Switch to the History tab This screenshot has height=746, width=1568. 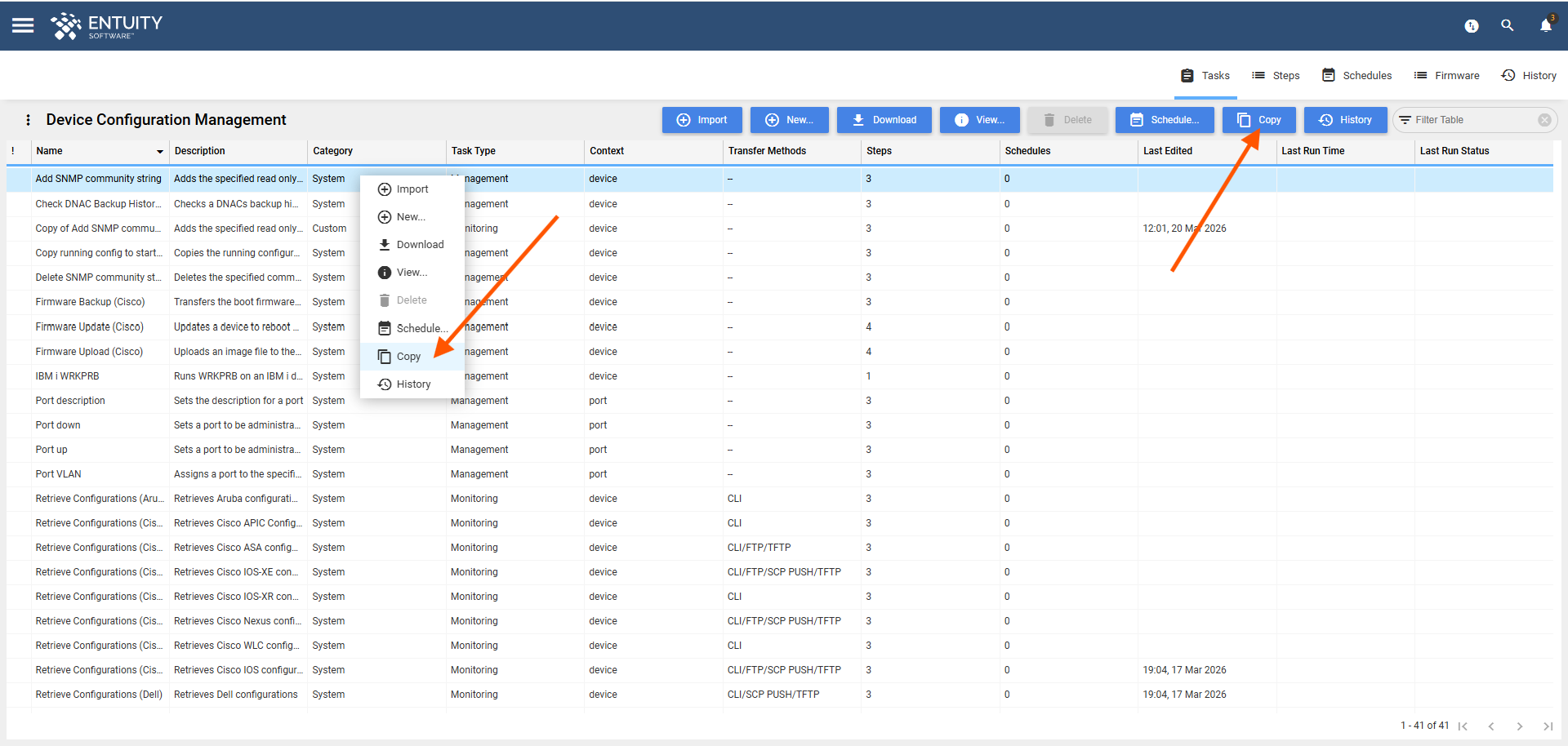coord(1528,75)
